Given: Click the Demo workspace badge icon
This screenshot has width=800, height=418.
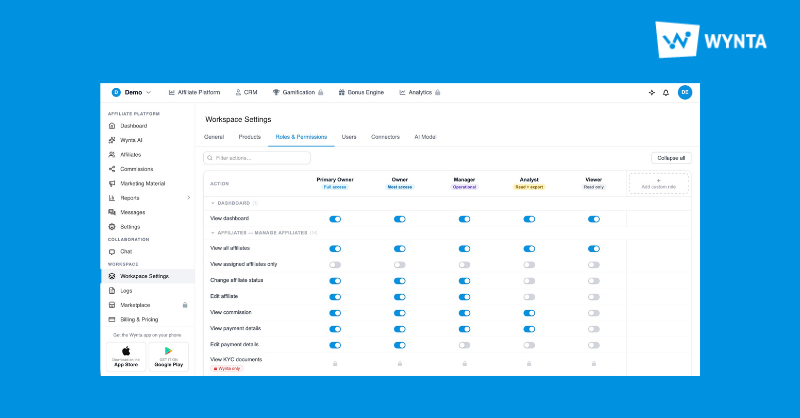Looking at the screenshot, I should (x=116, y=92).
